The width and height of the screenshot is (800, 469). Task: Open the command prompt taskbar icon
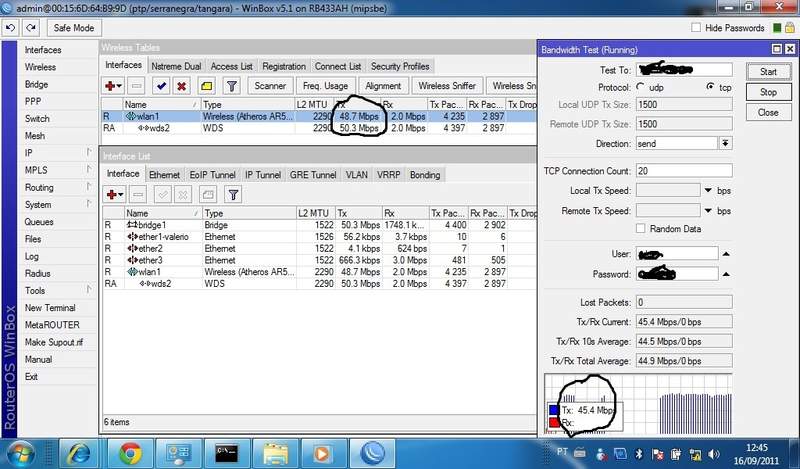[x=227, y=453]
